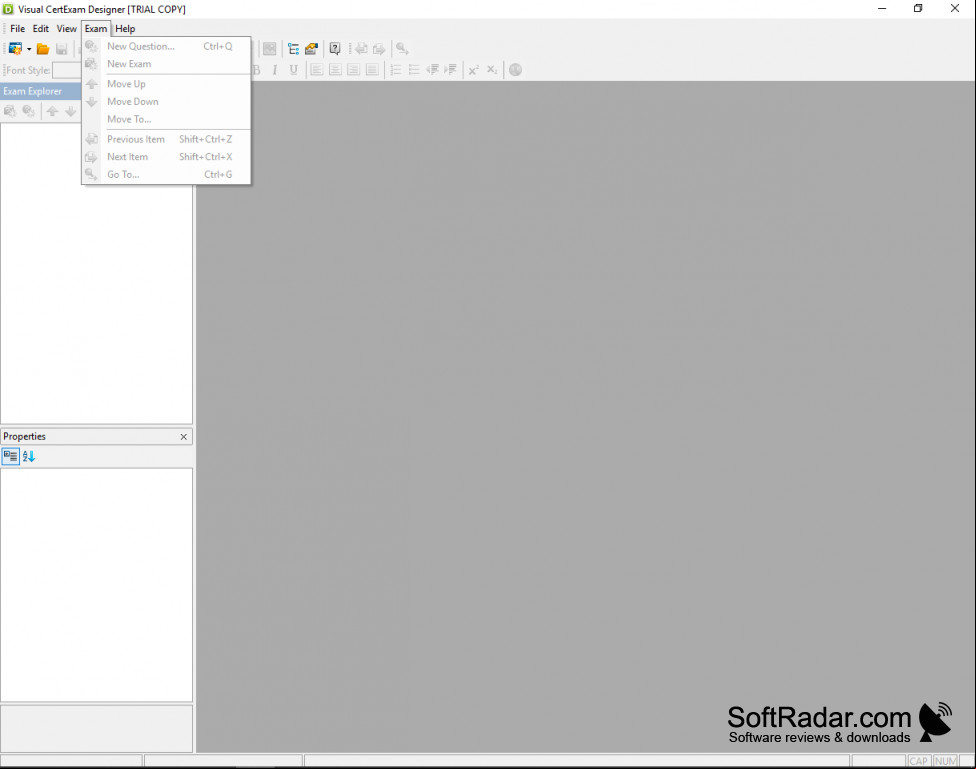976x769 pixels.
Task: Click the question mark help icon
Action: pos(335,49)
